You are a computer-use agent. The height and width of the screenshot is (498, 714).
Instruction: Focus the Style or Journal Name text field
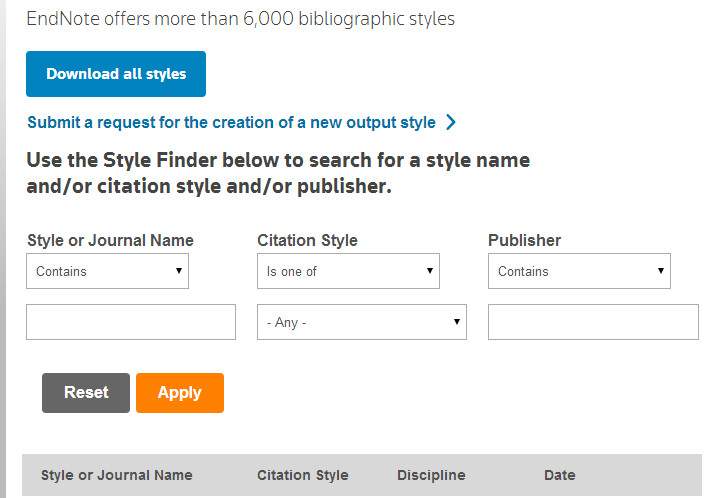(x=131, y=322)
